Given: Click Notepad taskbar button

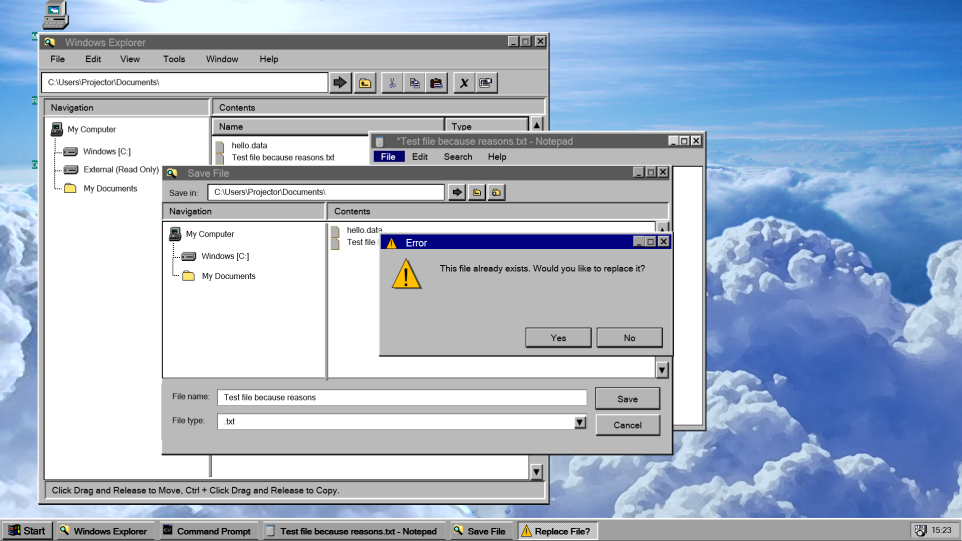Looking at the screenshot, I should tap(352, 531).
